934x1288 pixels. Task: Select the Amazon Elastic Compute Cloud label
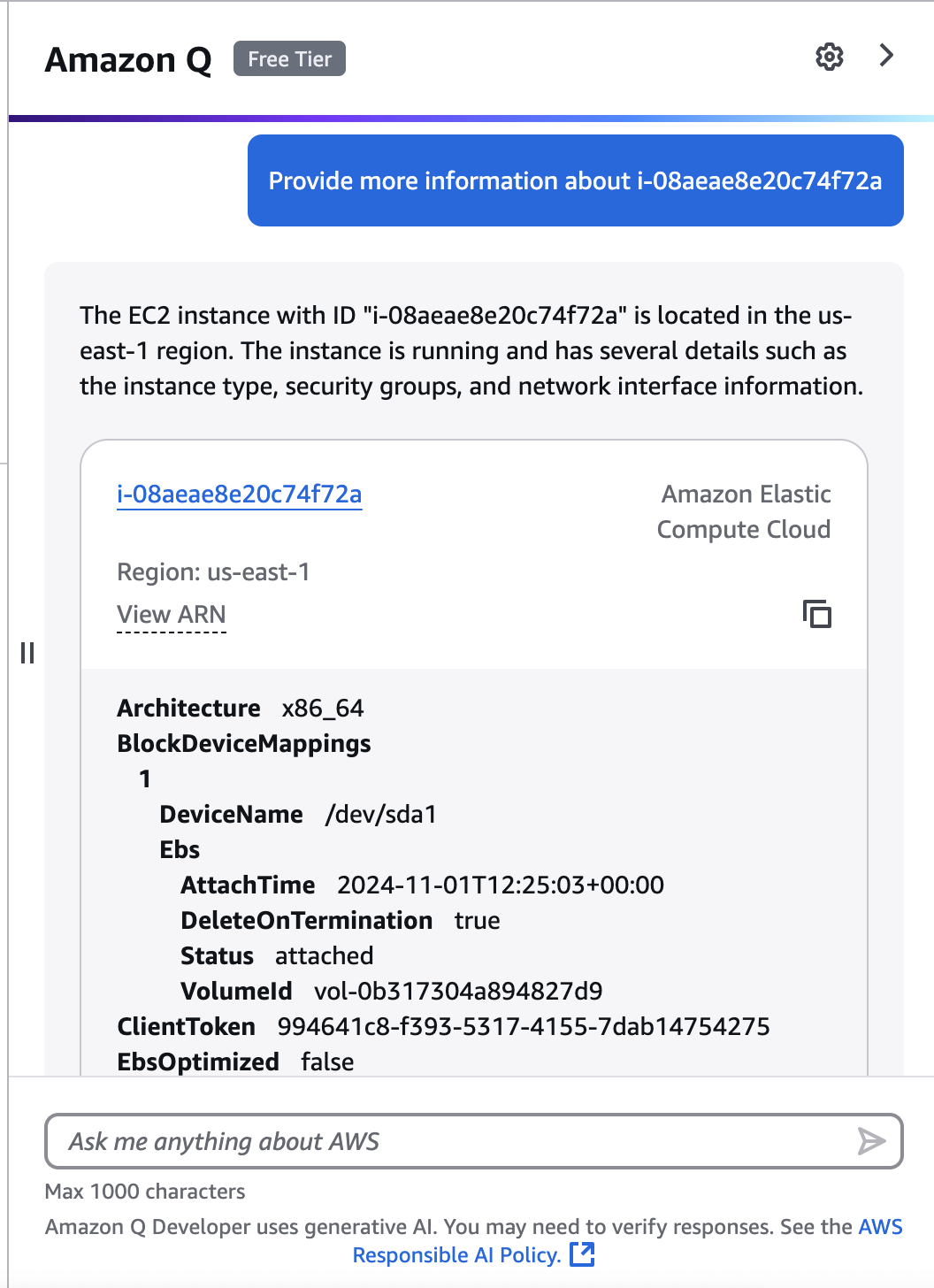(x=744, y=511)
